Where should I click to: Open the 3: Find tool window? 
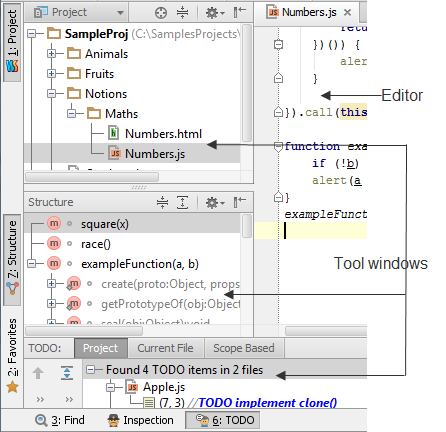pyautogui.click(x=60, y=420)
